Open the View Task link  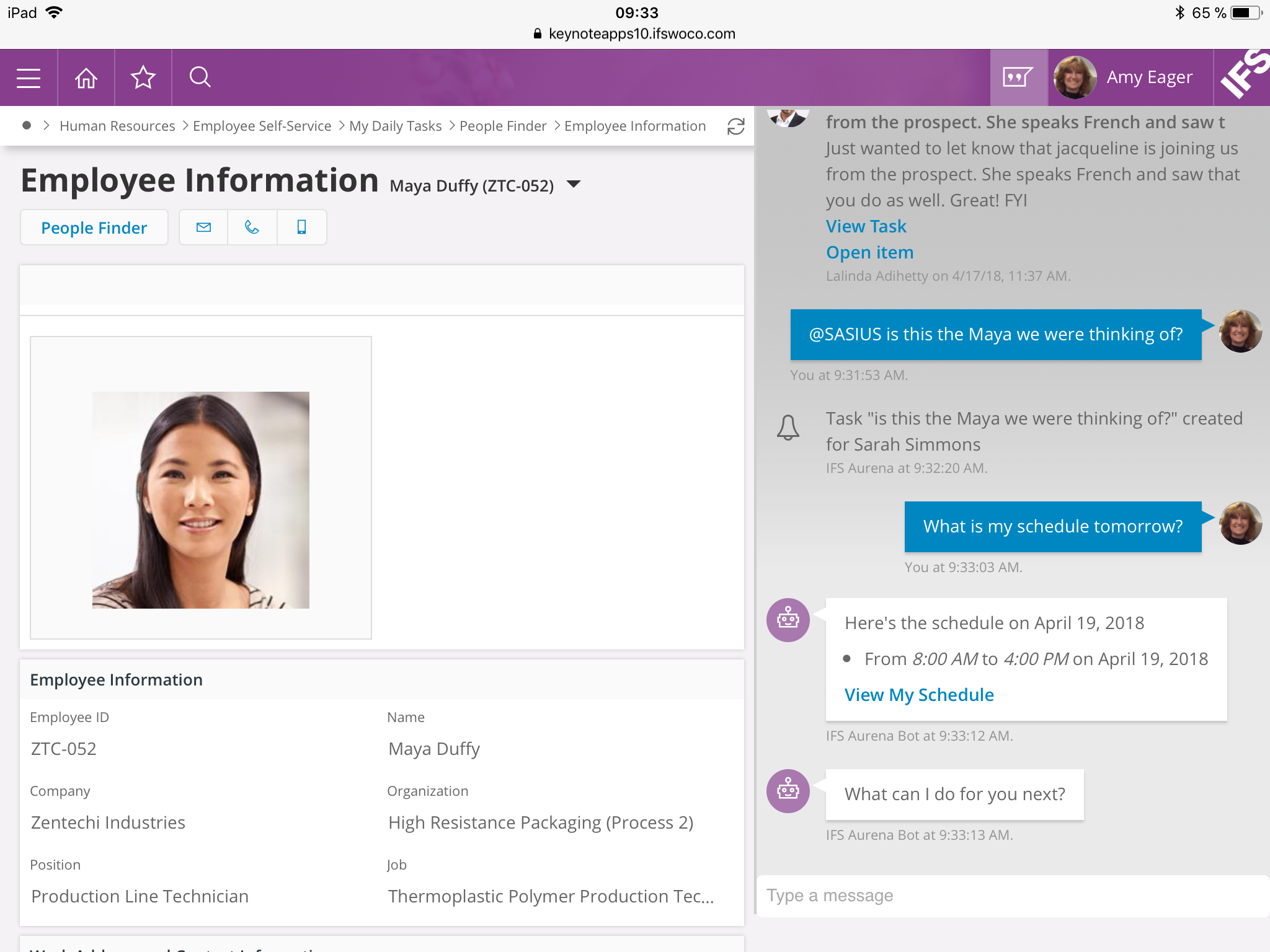[x=866, y=226]
